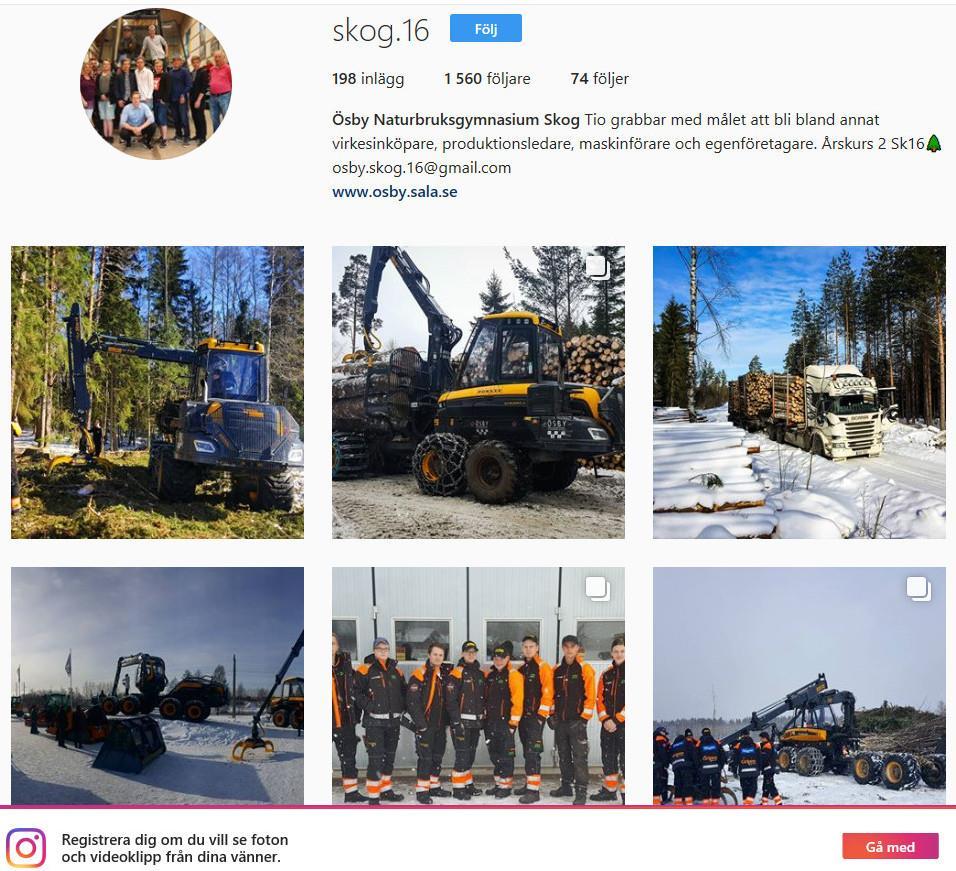This screenshot has height=871, width=956.
Task: Click the album icon on snowy harvester post
Action: point(918,589)
